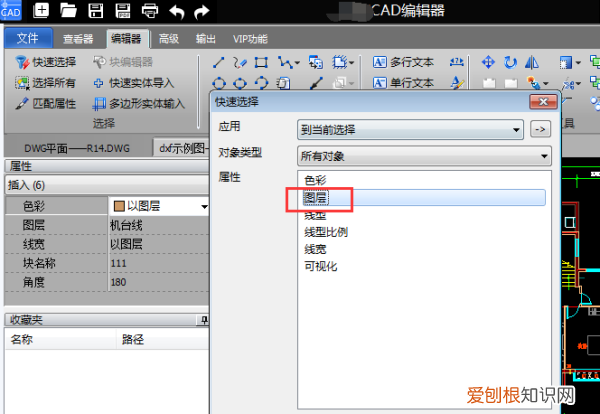Select 线型比例 in the property list
Viewport: 600px width, 414px height.
click(x=326, y=232)
